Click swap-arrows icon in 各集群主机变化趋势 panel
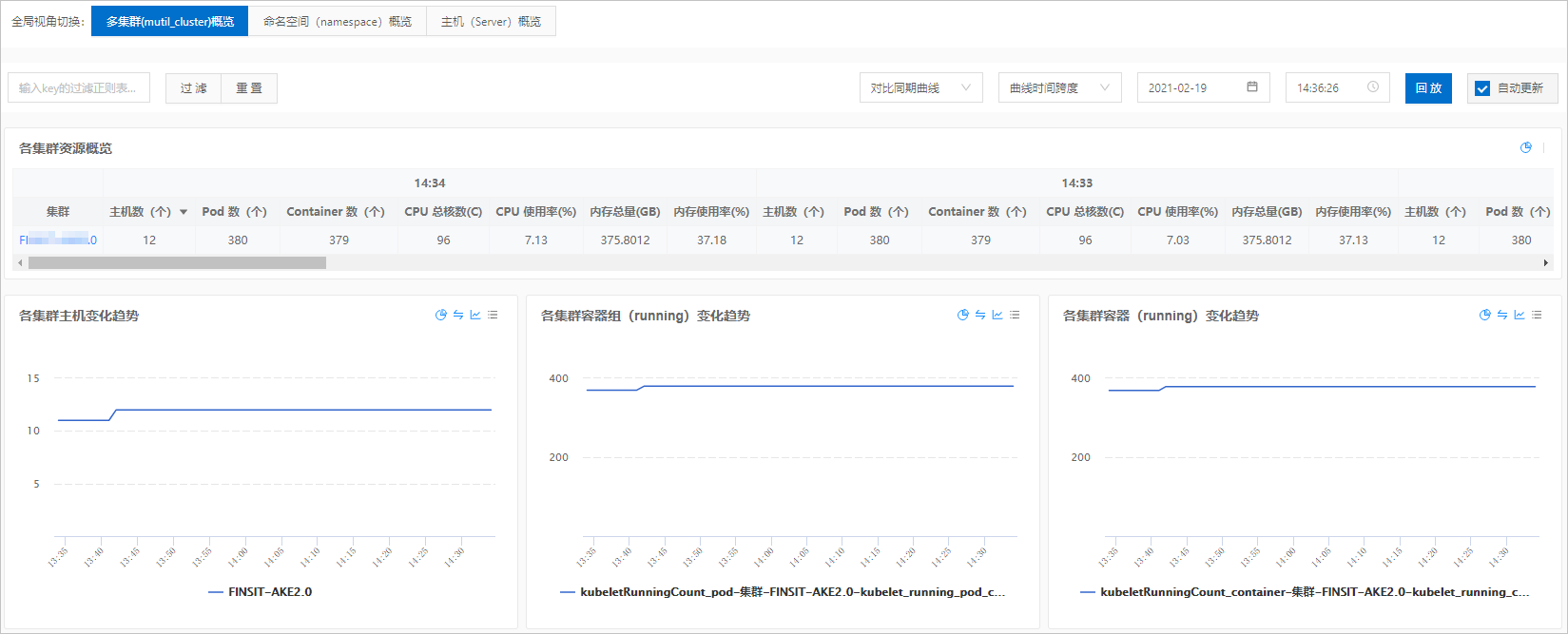 click(x=458, y=315)
